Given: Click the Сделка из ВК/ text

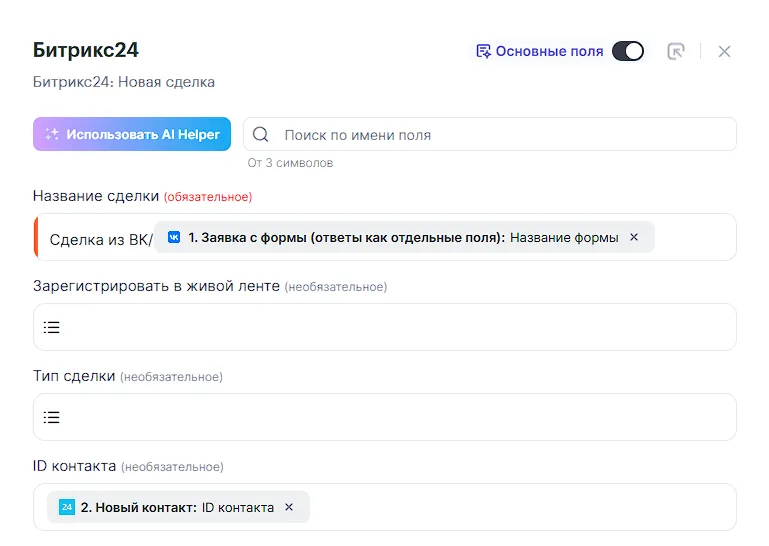Looking at the screenshot, I should [100, 238].
